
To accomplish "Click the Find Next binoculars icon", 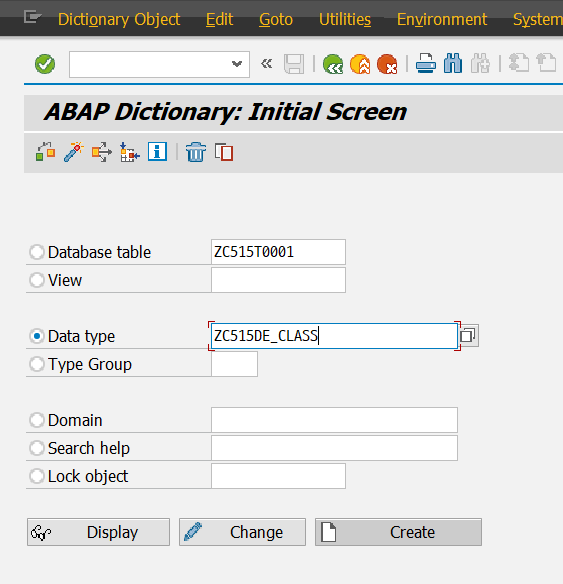I will point(480,63).
